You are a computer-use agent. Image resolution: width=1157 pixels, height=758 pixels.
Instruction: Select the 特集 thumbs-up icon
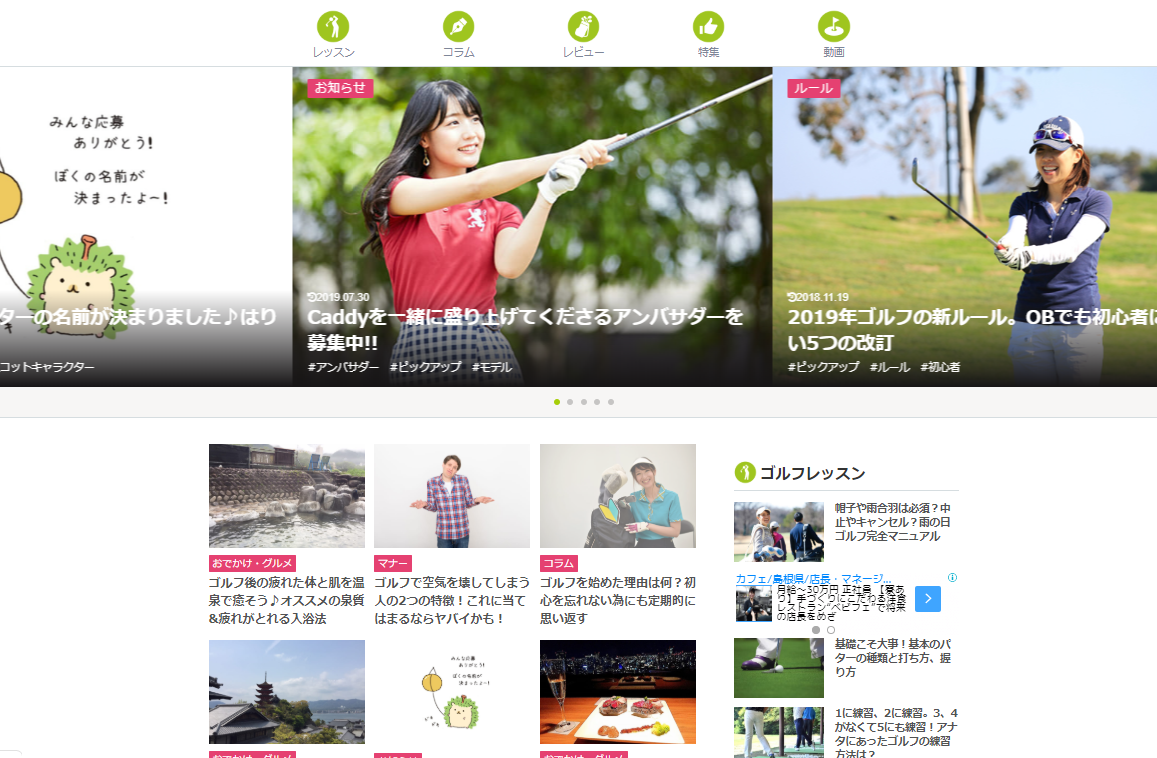pos(708,27)
